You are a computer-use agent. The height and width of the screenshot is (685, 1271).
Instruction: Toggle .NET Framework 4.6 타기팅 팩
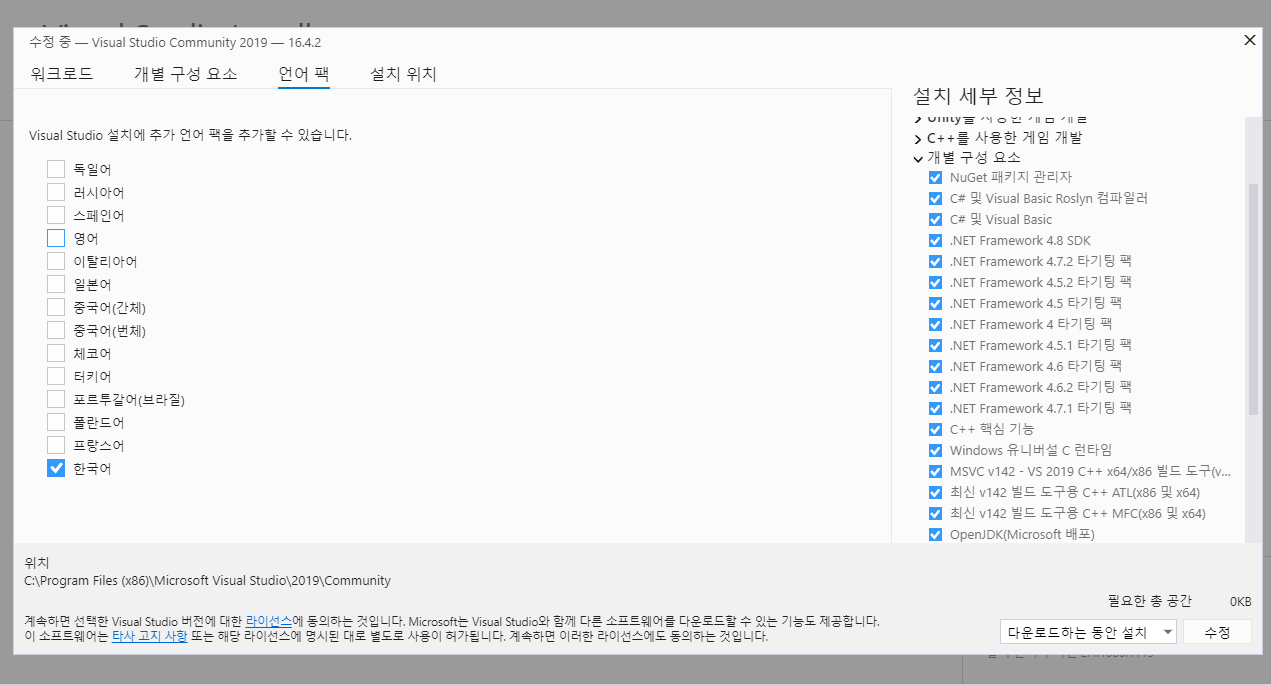click(x=936, y=366)
